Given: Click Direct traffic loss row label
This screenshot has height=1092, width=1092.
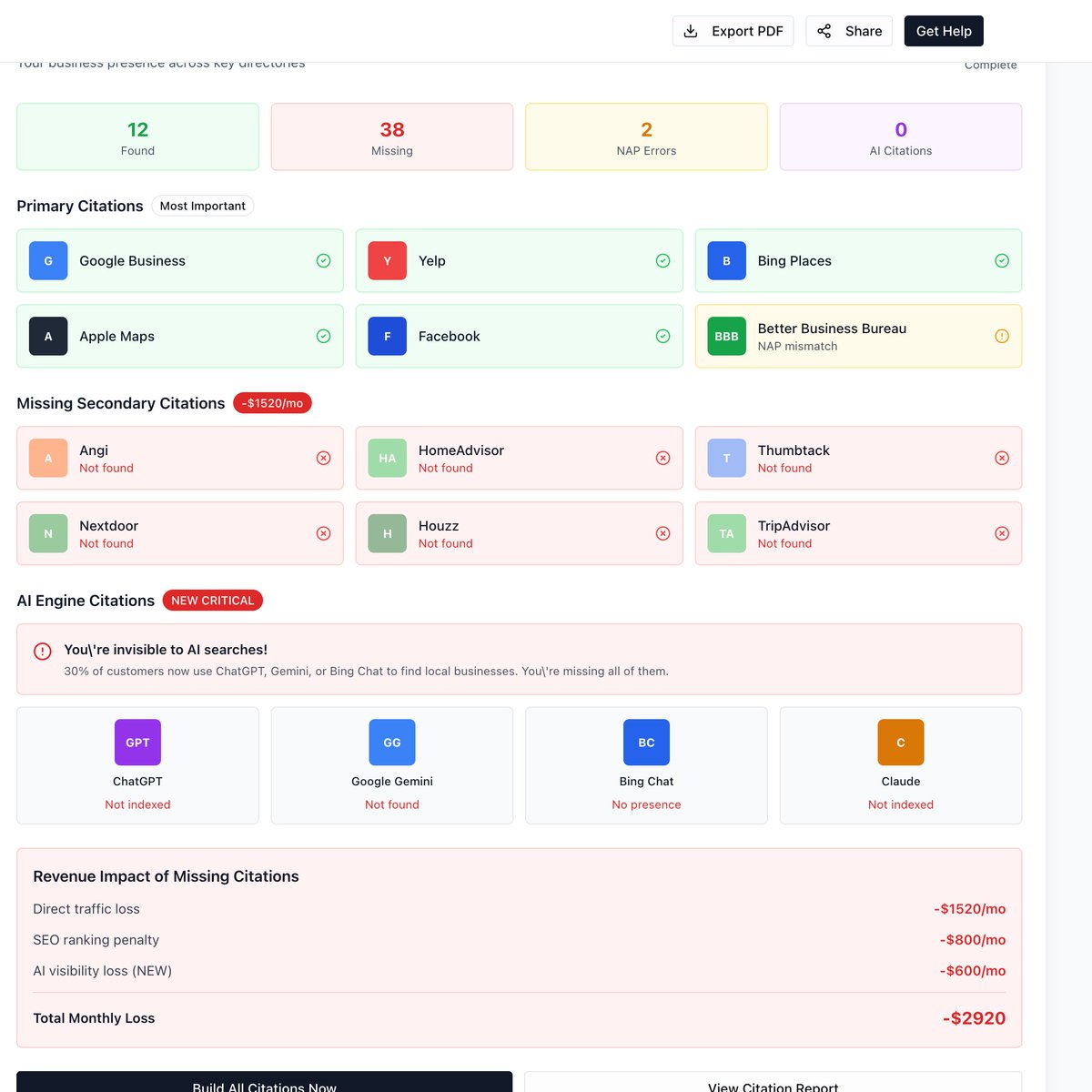Looking at the screenshot, I should click(86, 909).
